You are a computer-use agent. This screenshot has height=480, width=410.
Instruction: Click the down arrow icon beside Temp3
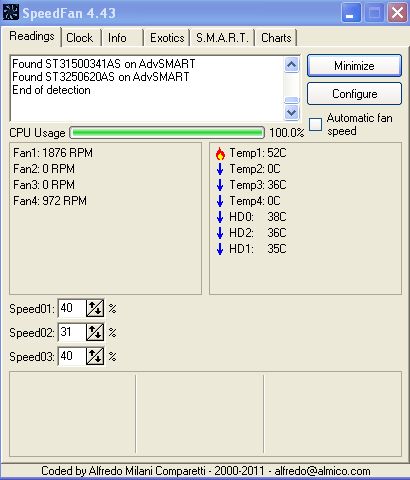(x=220, y=185)
